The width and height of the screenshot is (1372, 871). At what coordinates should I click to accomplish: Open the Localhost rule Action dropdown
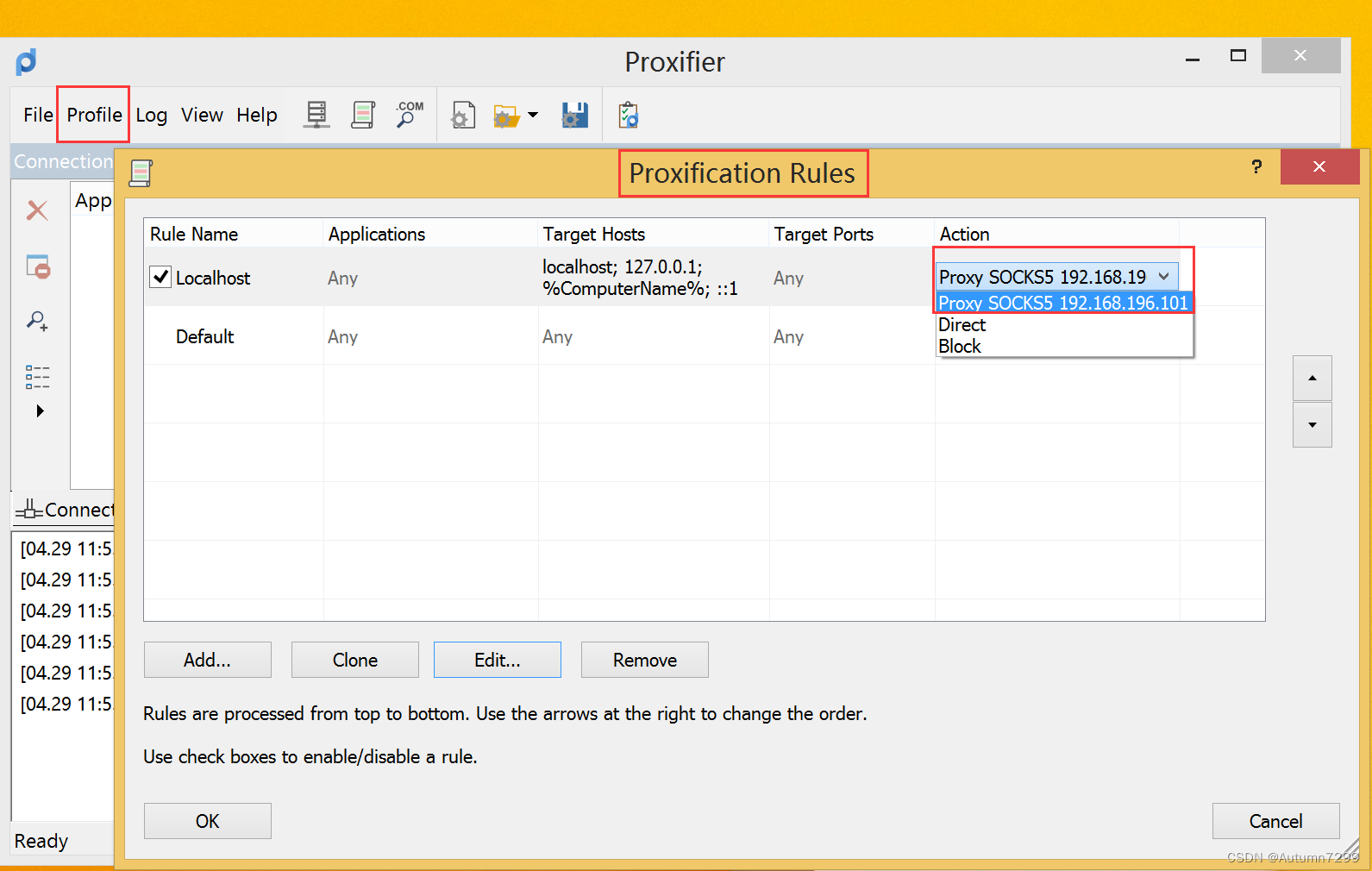tap(1057, 277)
